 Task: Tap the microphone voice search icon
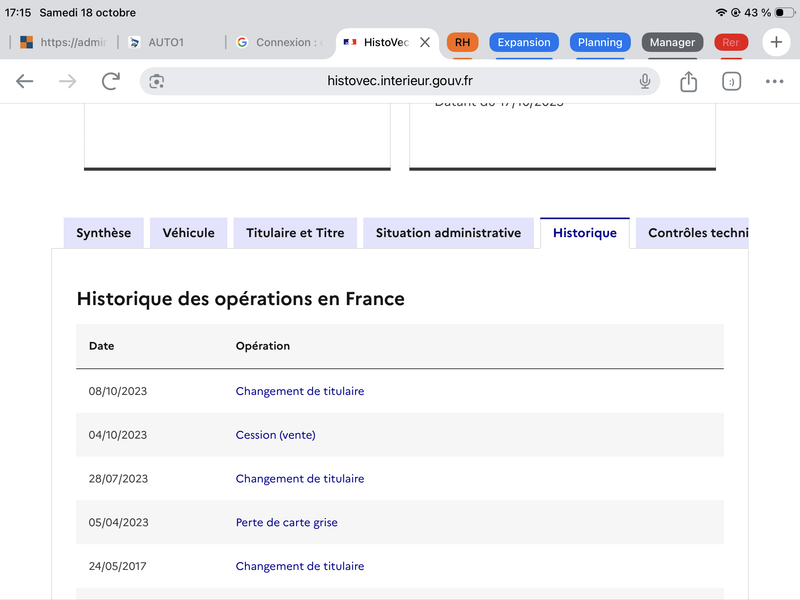pos(645,82)
